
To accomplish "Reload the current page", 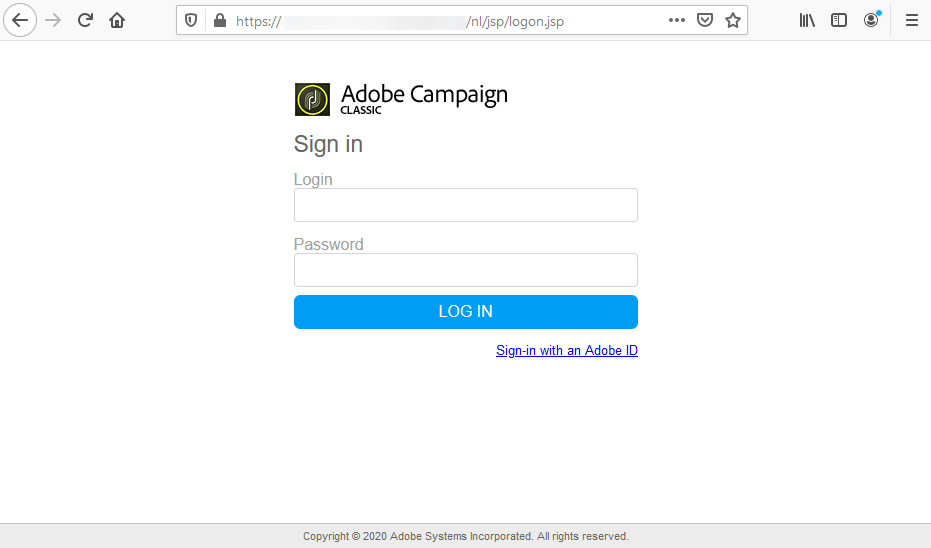I will click(85, 20).
